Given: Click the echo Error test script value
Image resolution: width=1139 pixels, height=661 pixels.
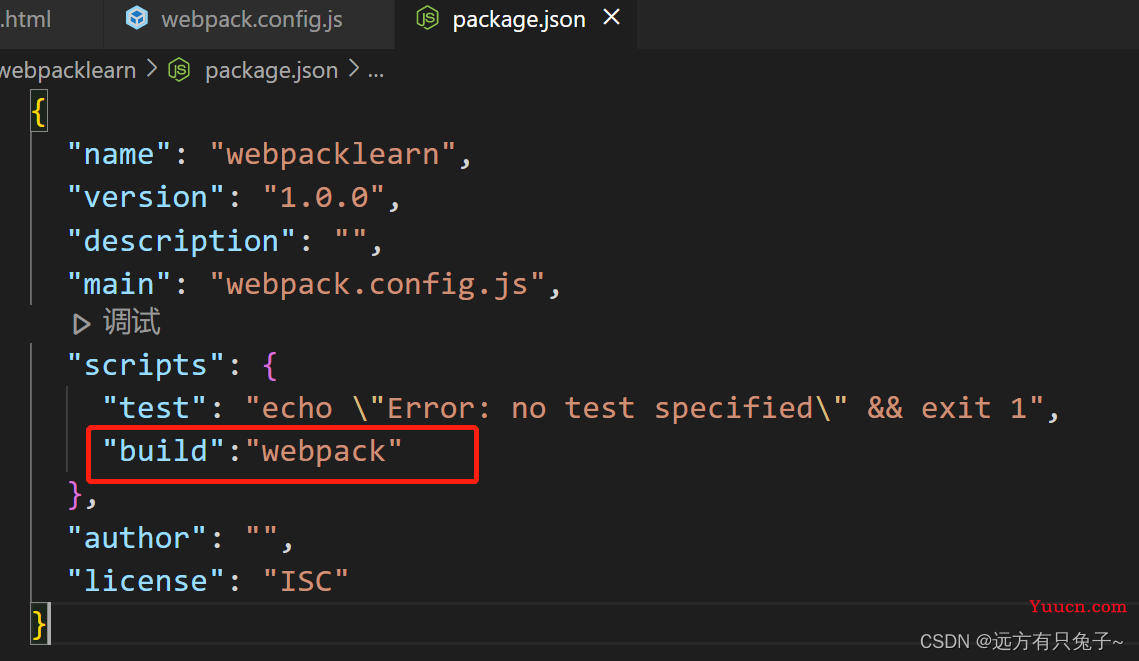Looking at the screenshot, I should point(645,407).
